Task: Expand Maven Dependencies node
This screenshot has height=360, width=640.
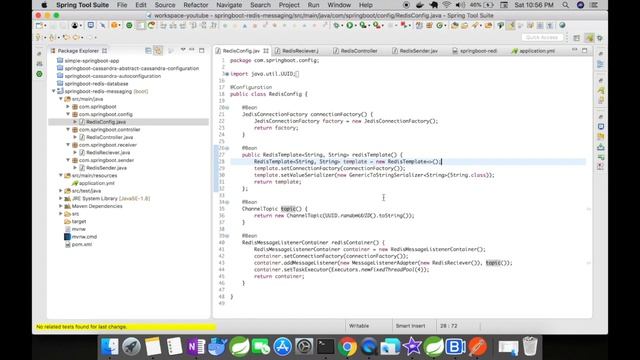Action: 61,206
